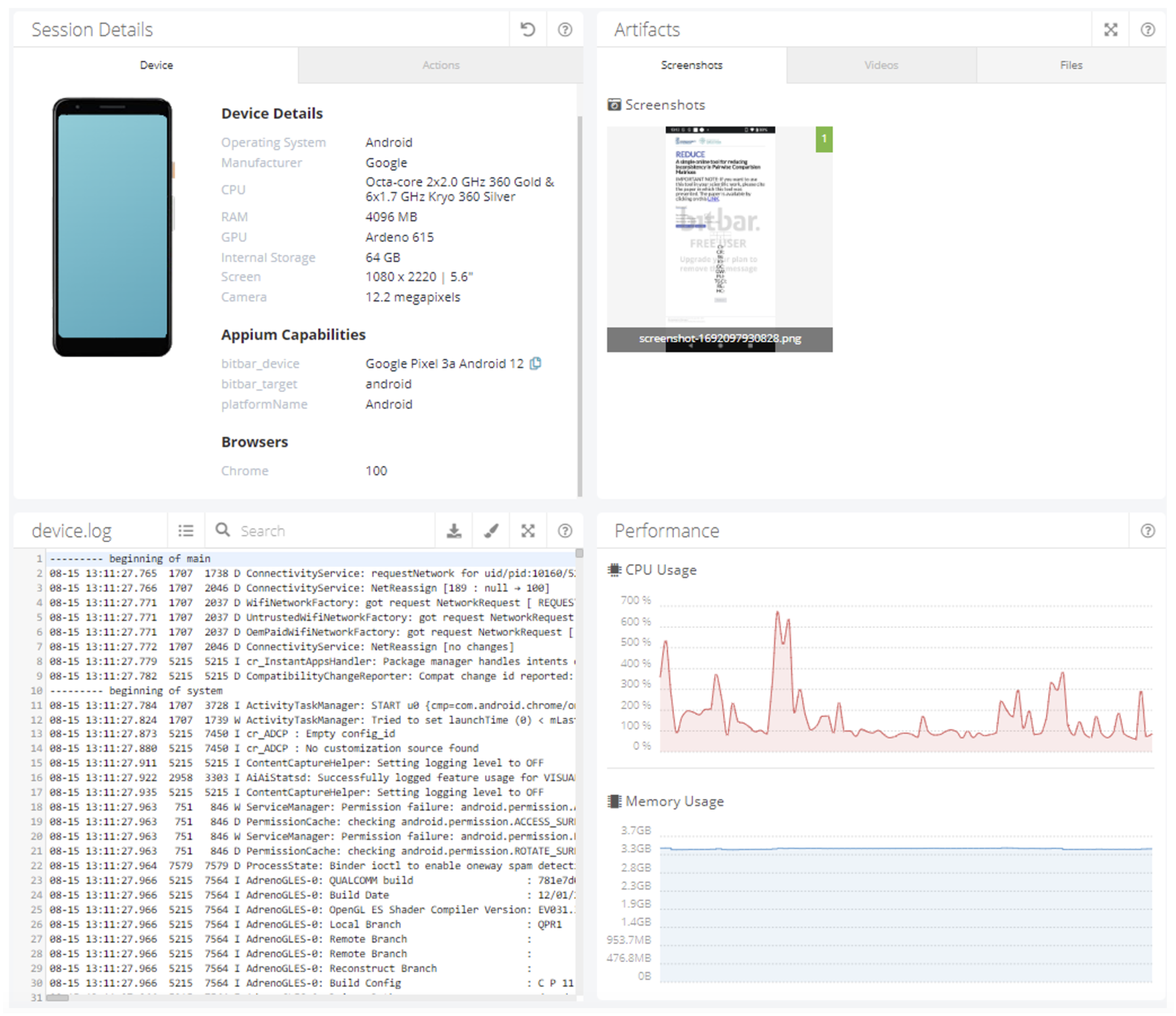Type in the log Search field

click(335, 531)
